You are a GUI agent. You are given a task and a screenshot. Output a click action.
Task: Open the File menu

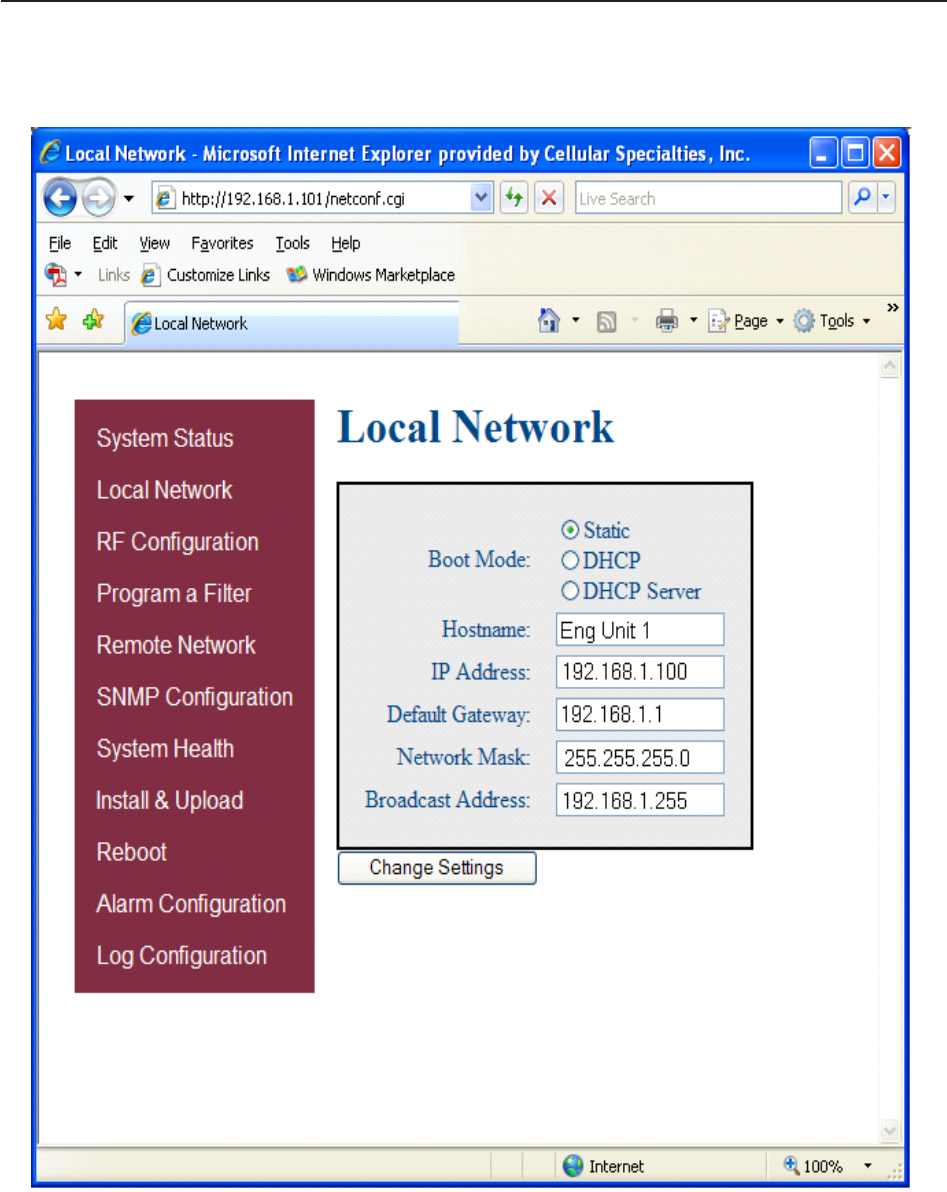[59, 243]
